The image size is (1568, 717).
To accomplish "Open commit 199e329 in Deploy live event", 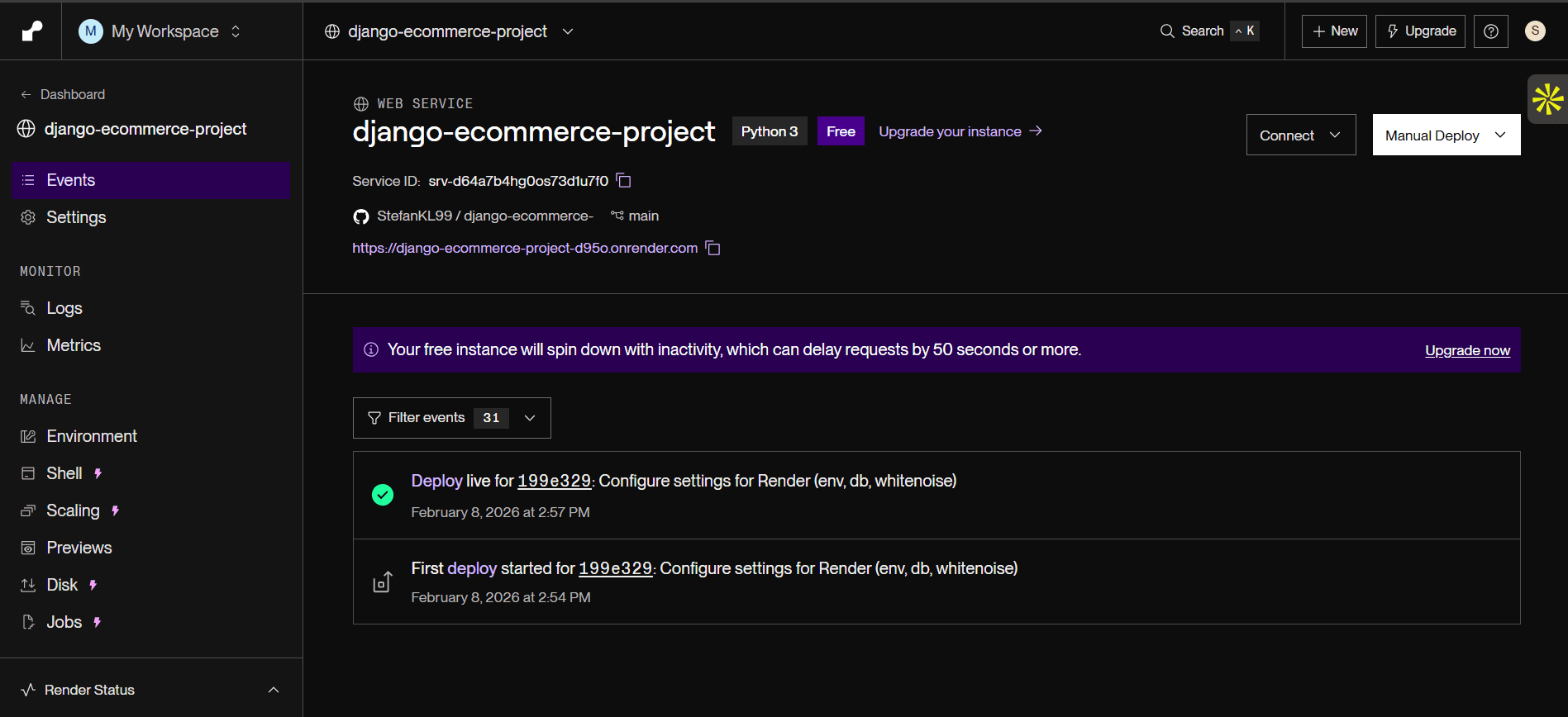I will [x=554, y=481].
